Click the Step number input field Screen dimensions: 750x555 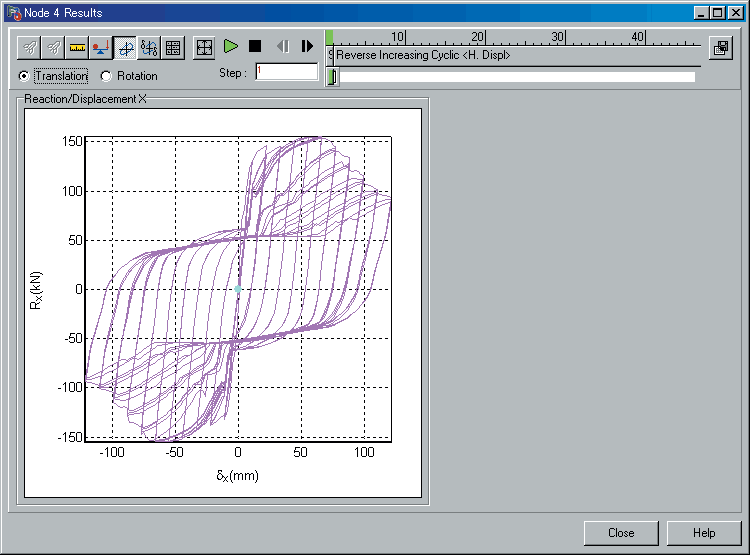point(286,72)
